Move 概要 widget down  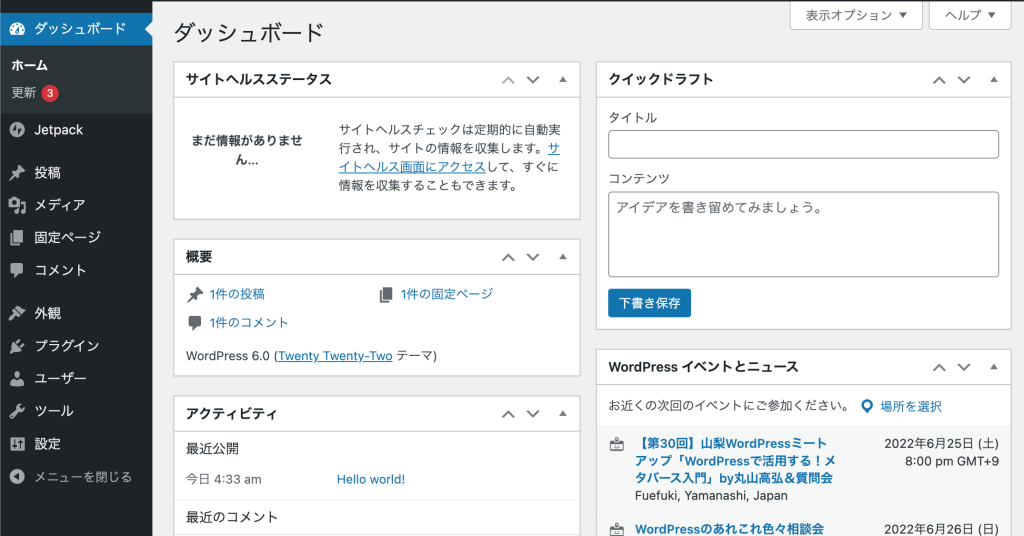pyautogui.click(x=533, y=257)
